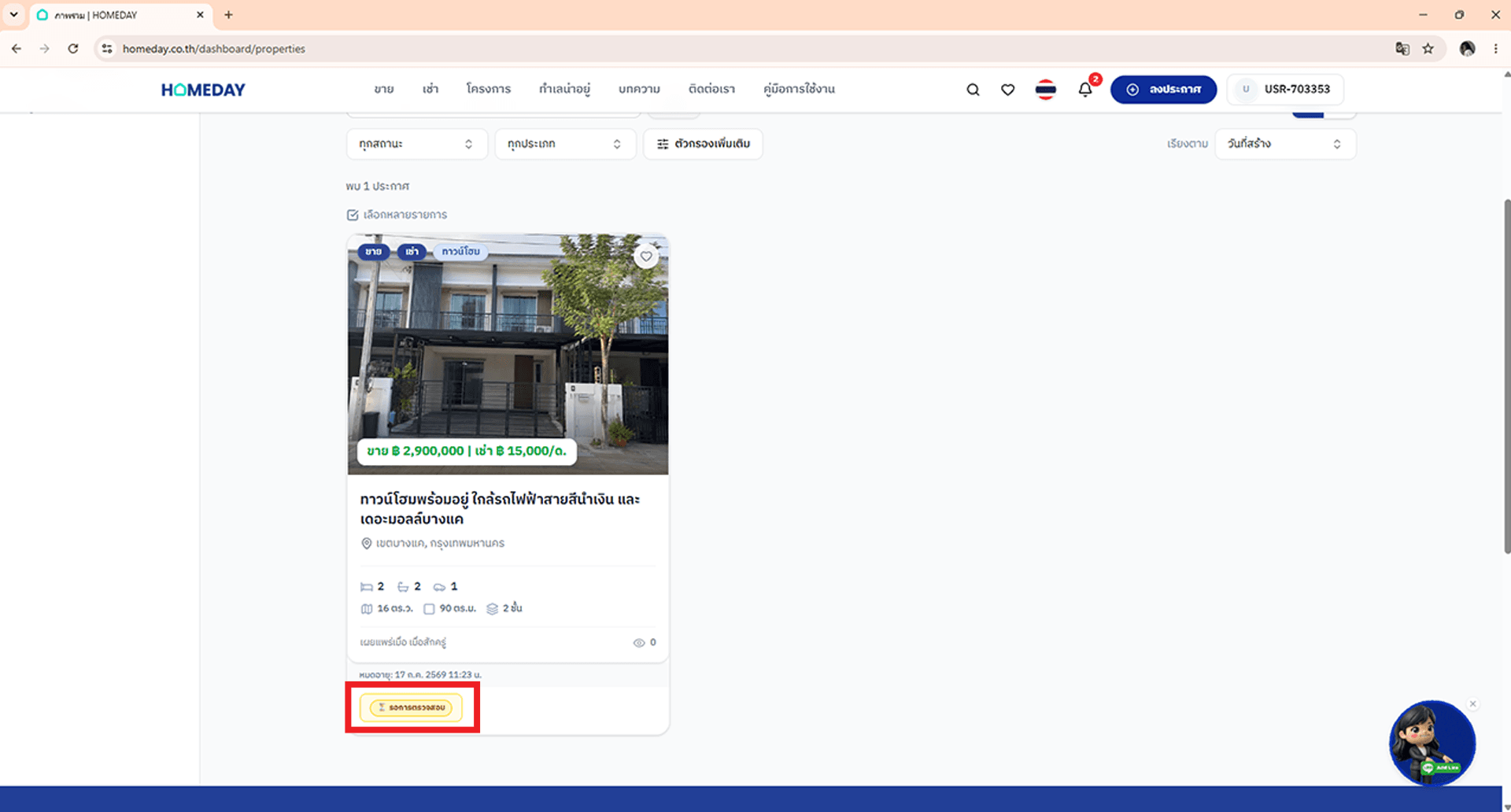Click location text เขตบางแค, กรุงเทพมหานคร
Screen dimensions: 1511x812
coord(440,544)
